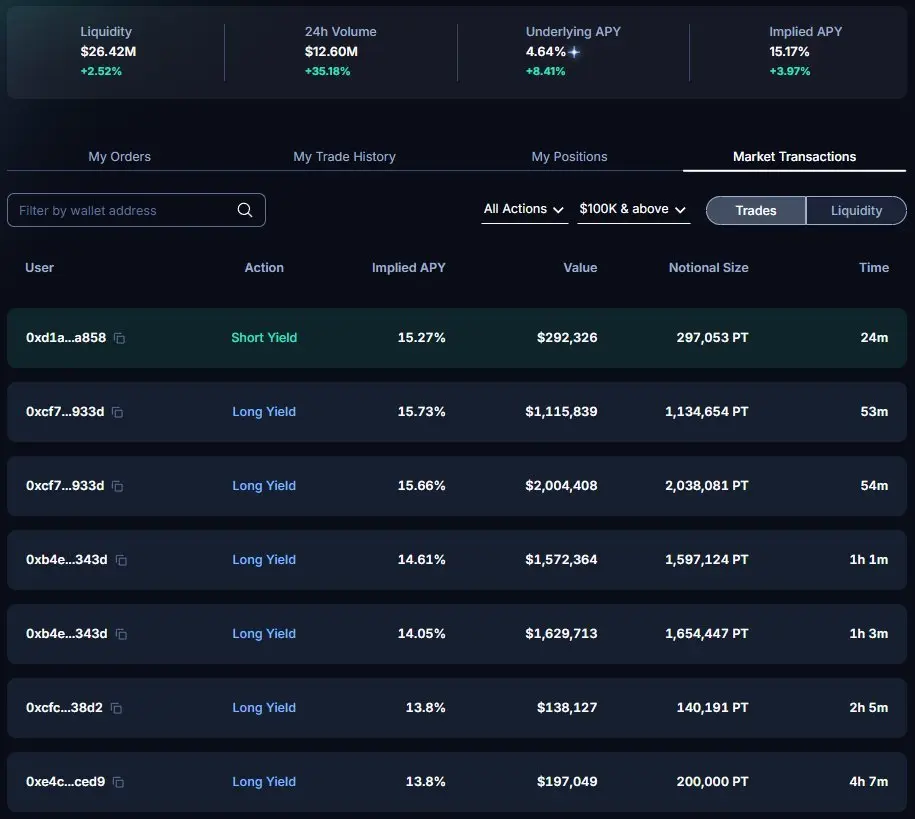Image resolution: width=915 pixels, height=819 pixels.
Task: Copy the 0xb4e...343d address in 1h 1m row
Action: pyautogui.click(x=121, y=560)
